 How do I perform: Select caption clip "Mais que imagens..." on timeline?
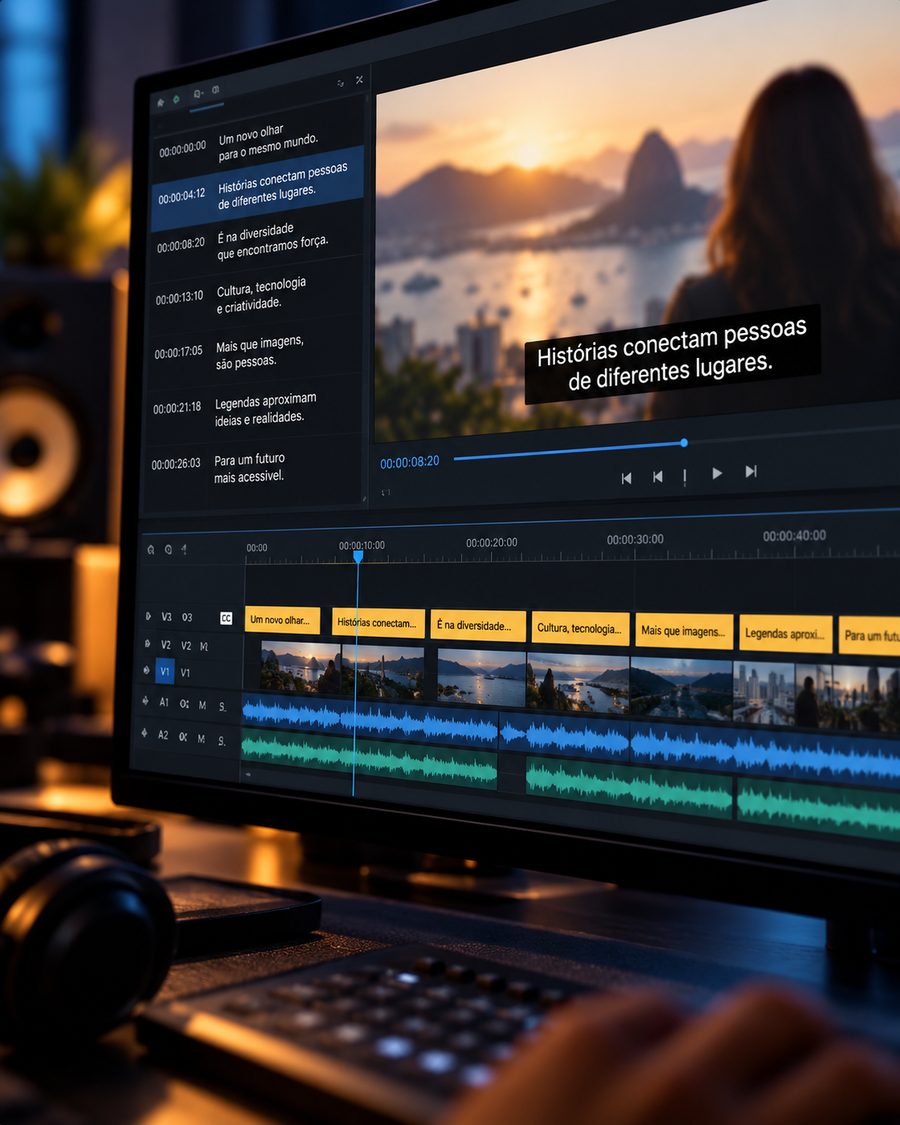[684, 631]
